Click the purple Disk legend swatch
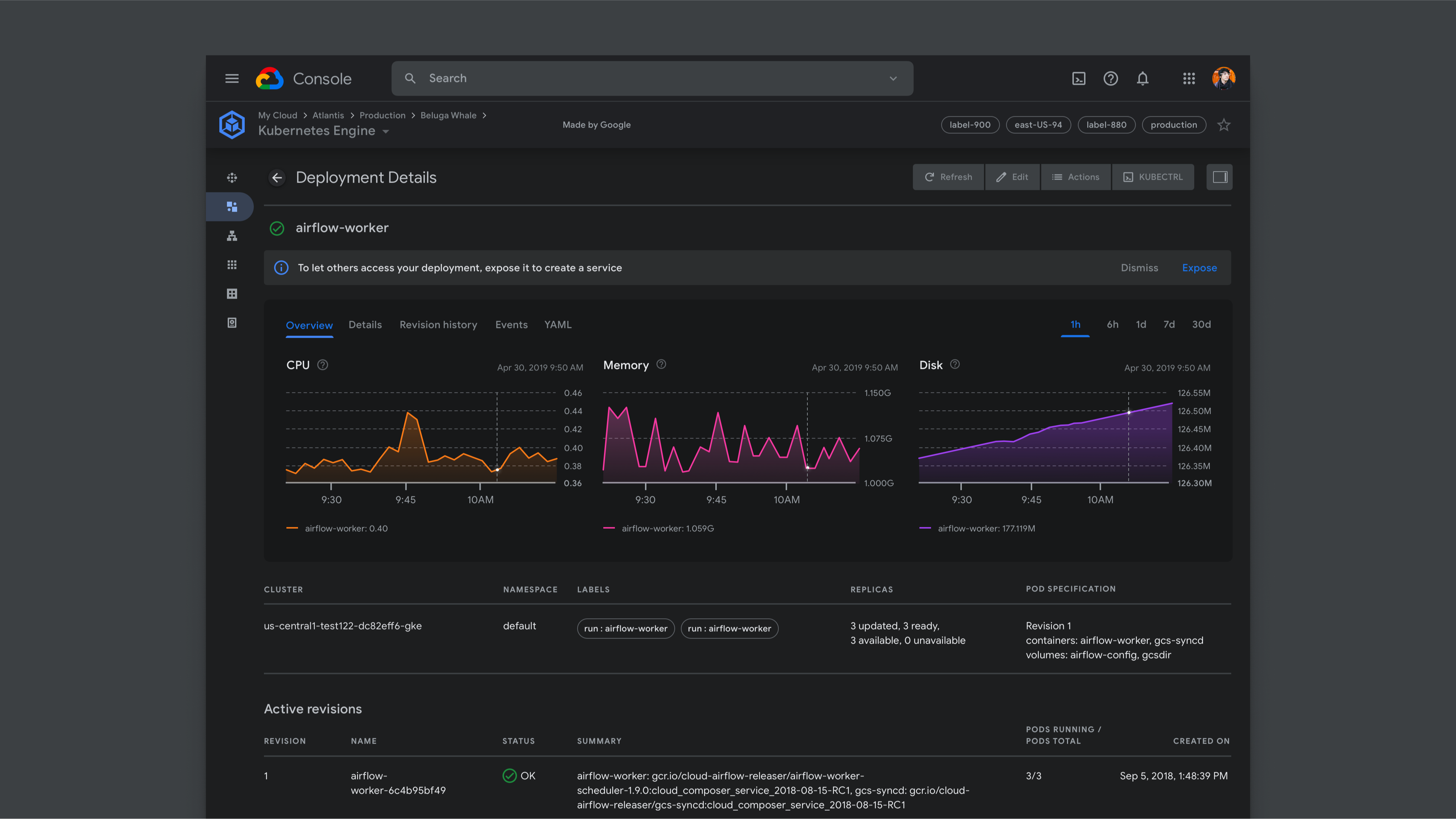Image resolution: width=1456 pixels, height=819 pixels. click(x=925, y=528)
